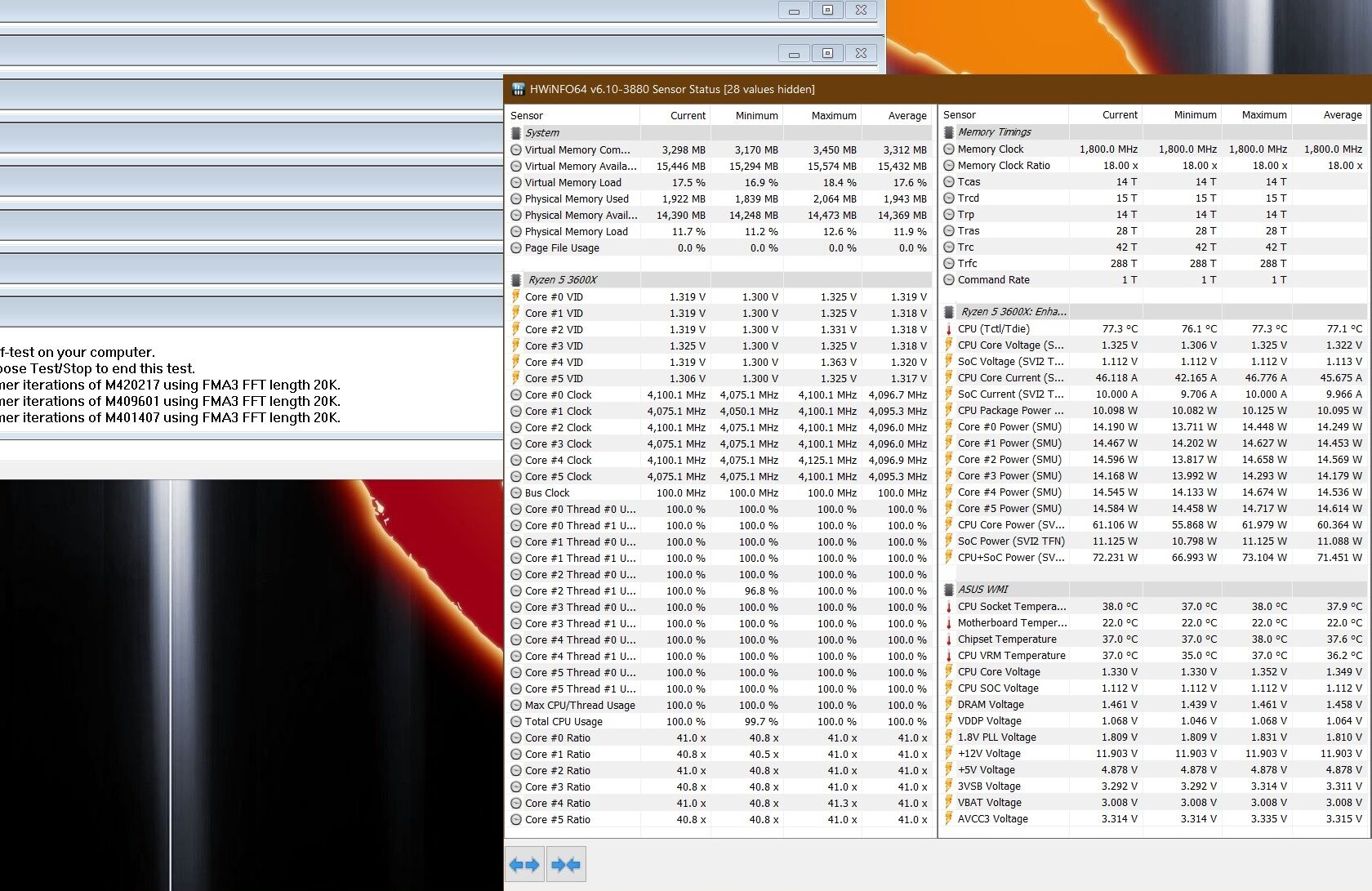Select the CPU Core Current (S... row
The image size is (1372, 891).
click(x=1153, y=377)
